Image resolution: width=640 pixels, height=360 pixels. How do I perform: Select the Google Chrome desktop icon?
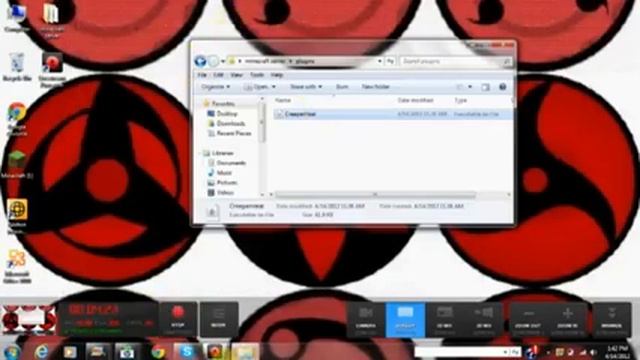click(x=17, y=119)
